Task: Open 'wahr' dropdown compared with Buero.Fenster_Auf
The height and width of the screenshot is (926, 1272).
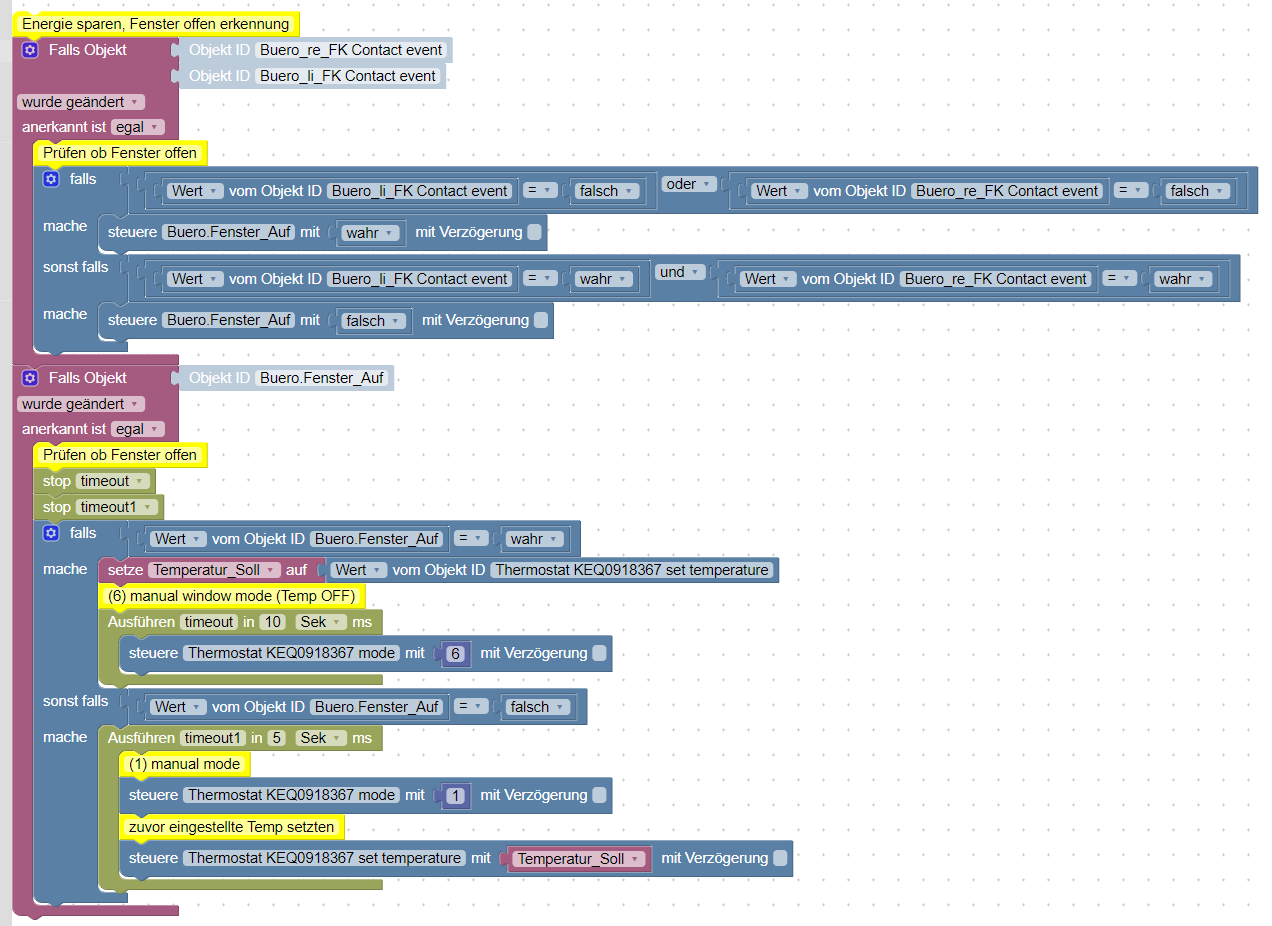Action: point(535,539)
